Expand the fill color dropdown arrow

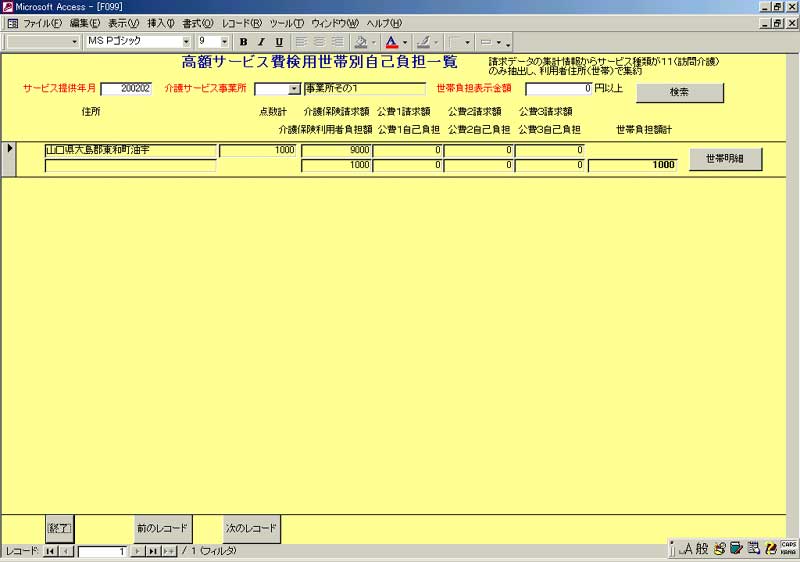(373, 42)
